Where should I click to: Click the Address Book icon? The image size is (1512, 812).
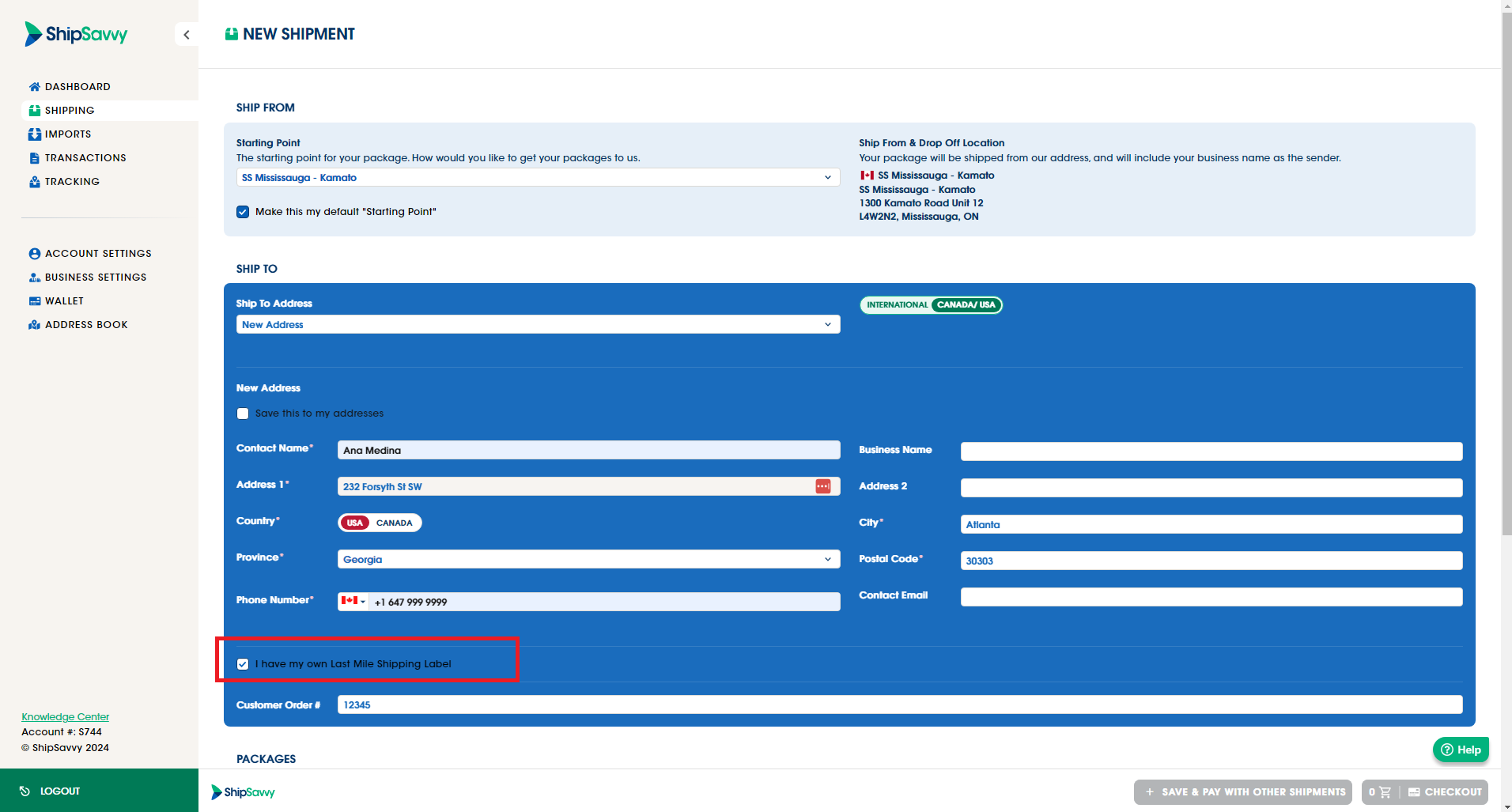tap(35, 325)
